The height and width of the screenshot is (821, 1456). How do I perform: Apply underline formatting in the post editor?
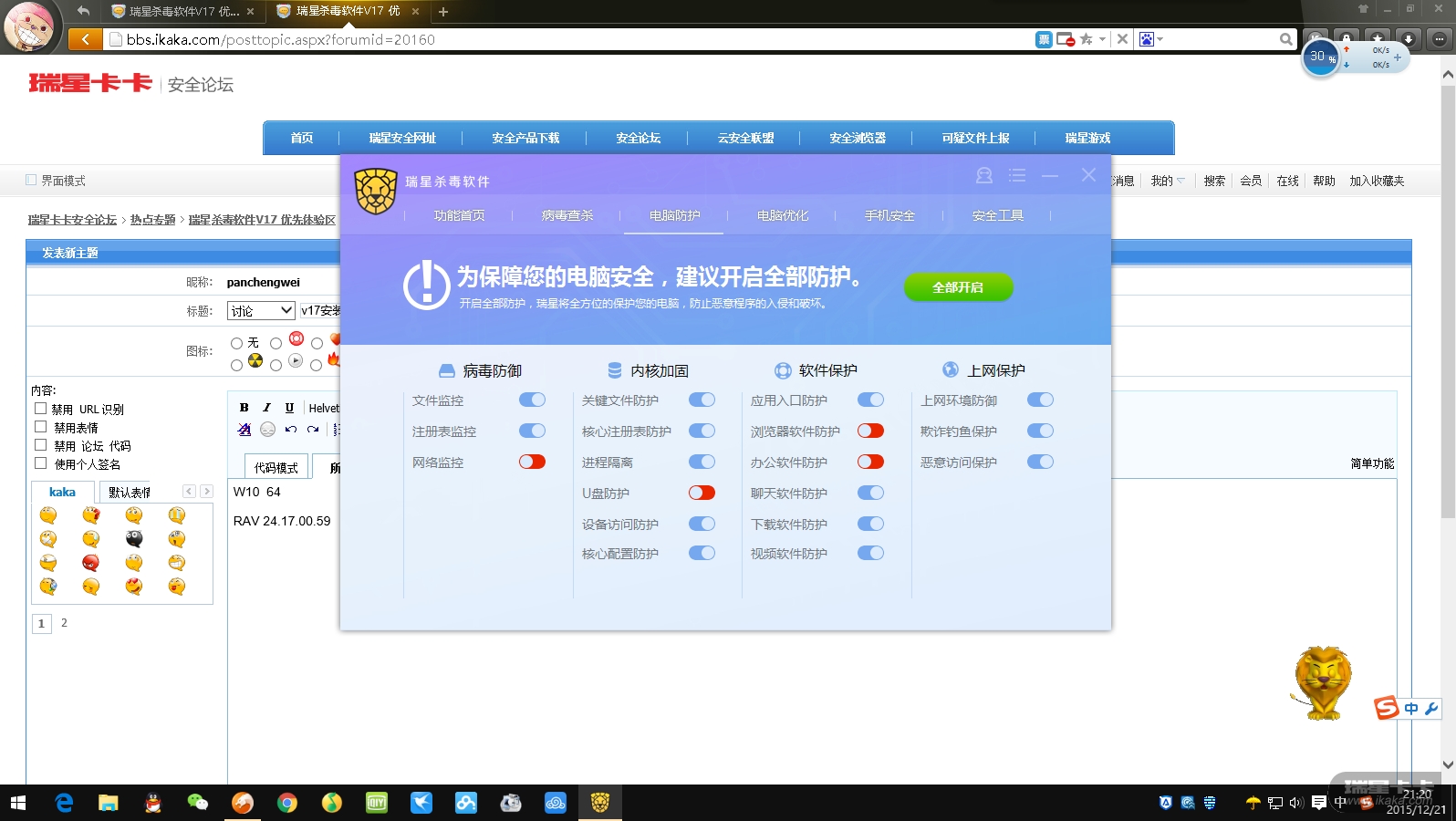(289, 408)
